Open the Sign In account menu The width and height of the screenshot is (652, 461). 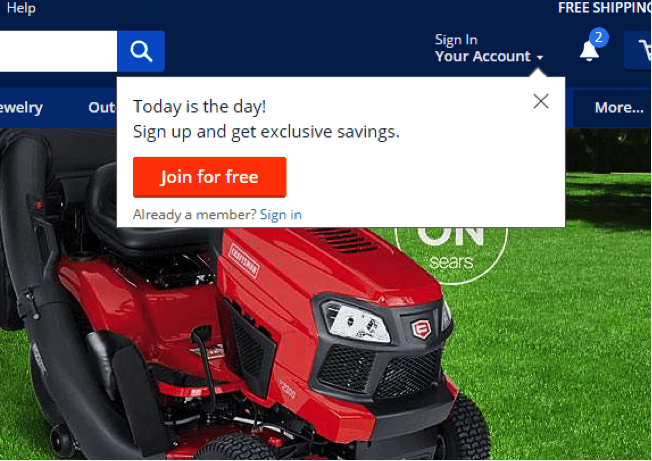(x=456, y=40)
